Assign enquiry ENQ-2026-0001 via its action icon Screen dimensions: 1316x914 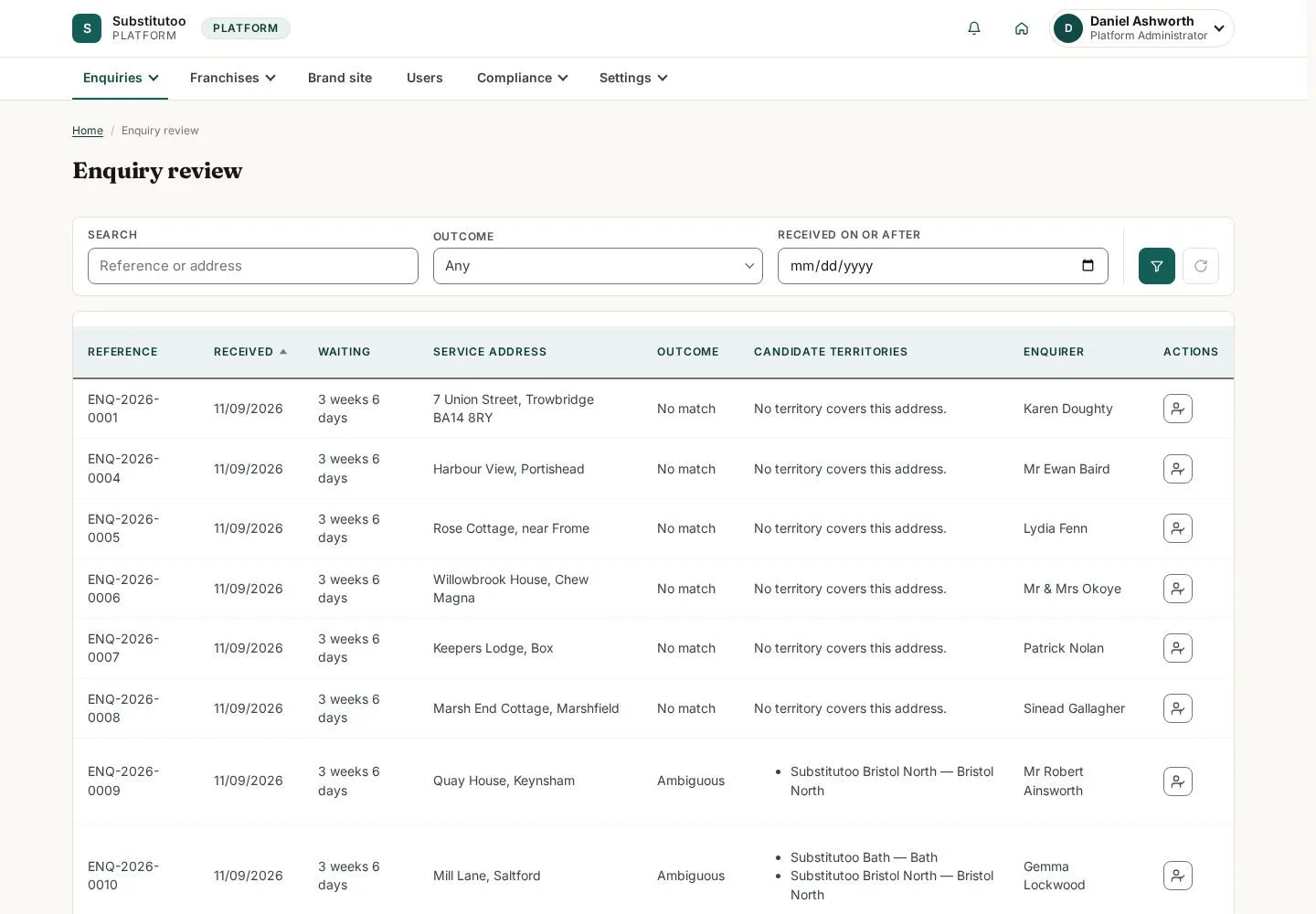[x=1178, y=409]
